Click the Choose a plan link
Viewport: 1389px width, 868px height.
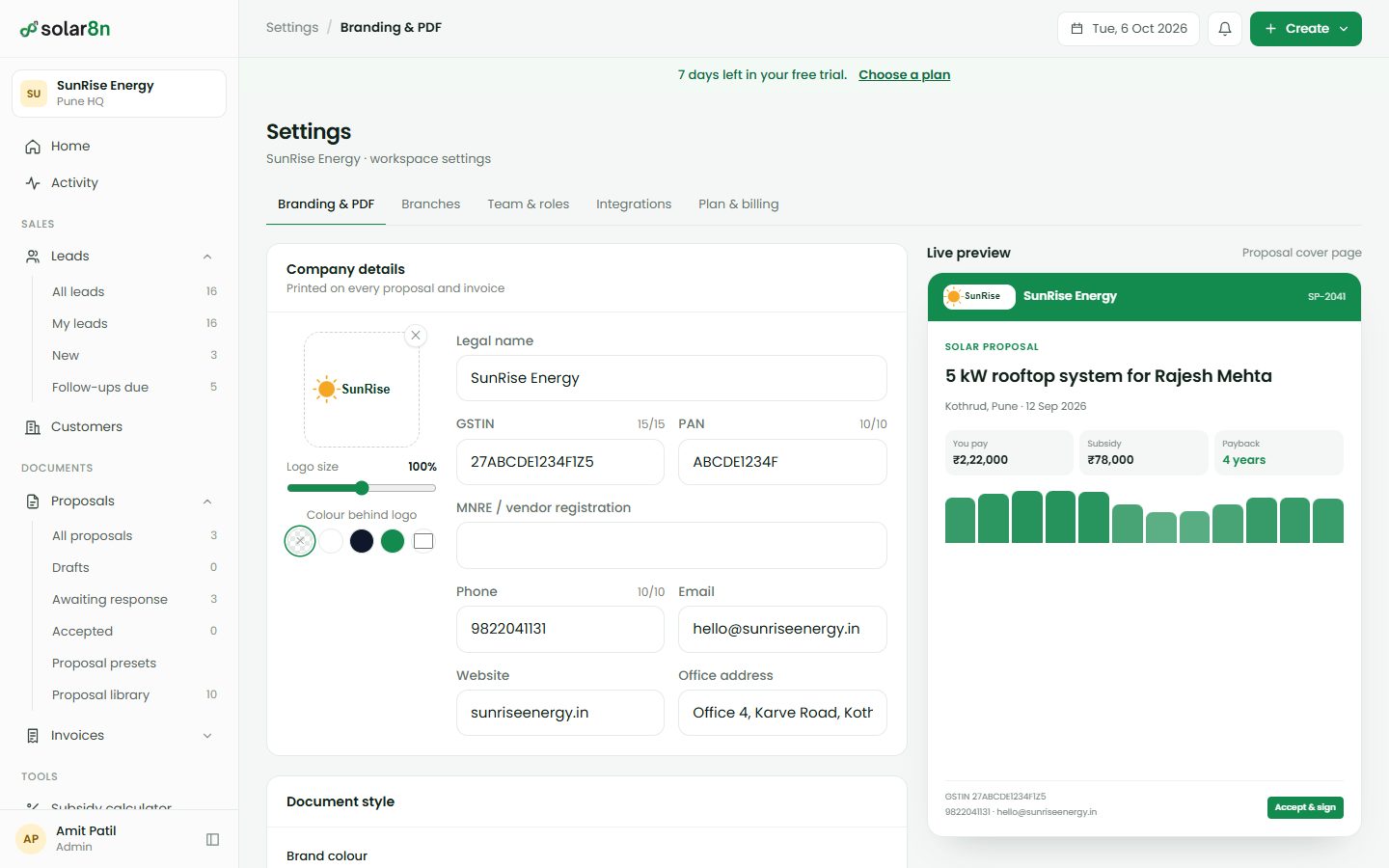tap(905, 75)
